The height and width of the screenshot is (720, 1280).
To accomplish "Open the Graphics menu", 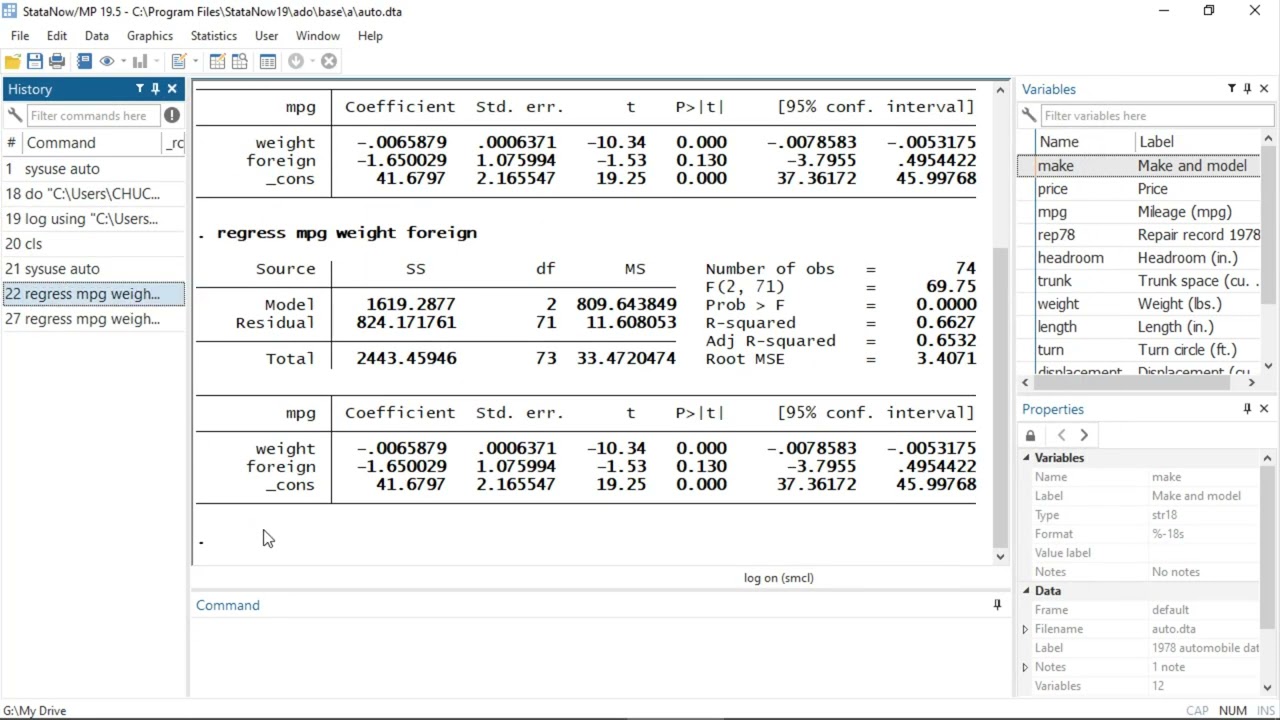I will (x=150, y=35).
